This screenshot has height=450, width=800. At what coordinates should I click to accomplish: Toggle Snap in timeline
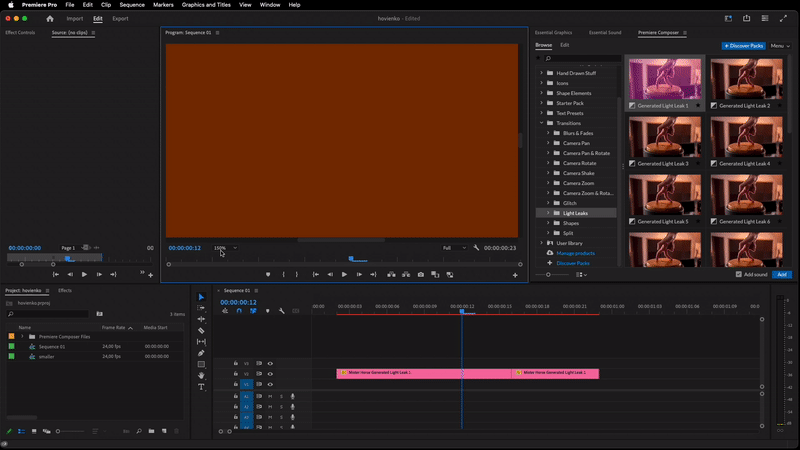239,311
